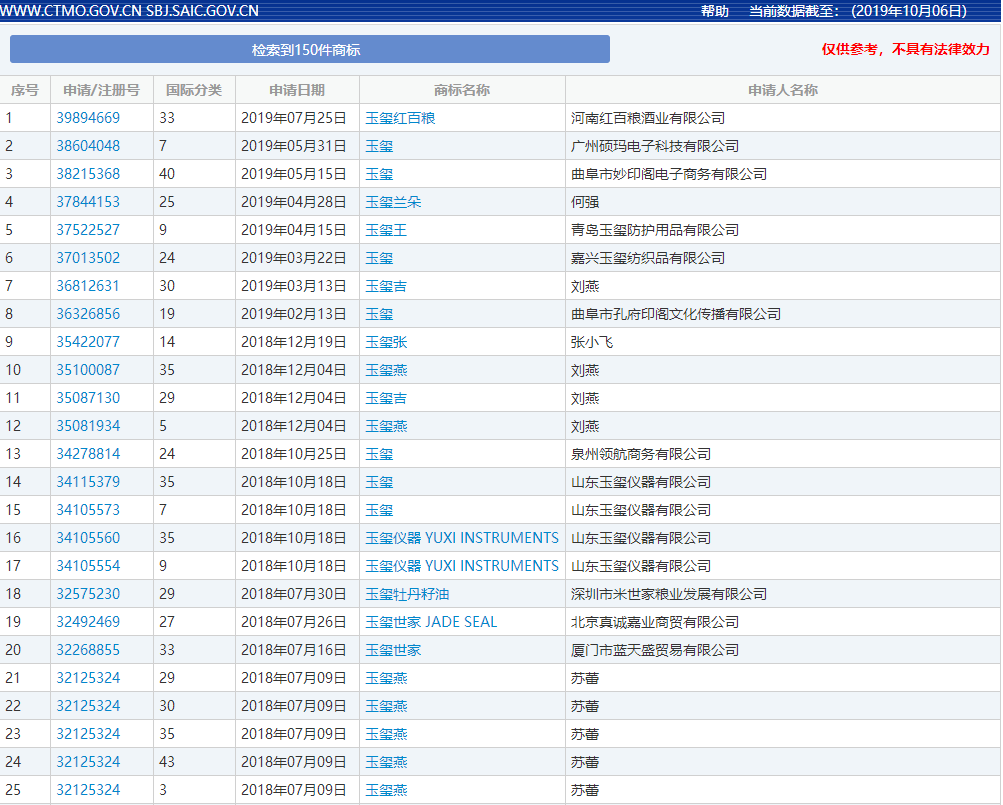Open registration number 36326856
Image resolution: width=1003 pixels, height=805 pixels.
(88, 314)
